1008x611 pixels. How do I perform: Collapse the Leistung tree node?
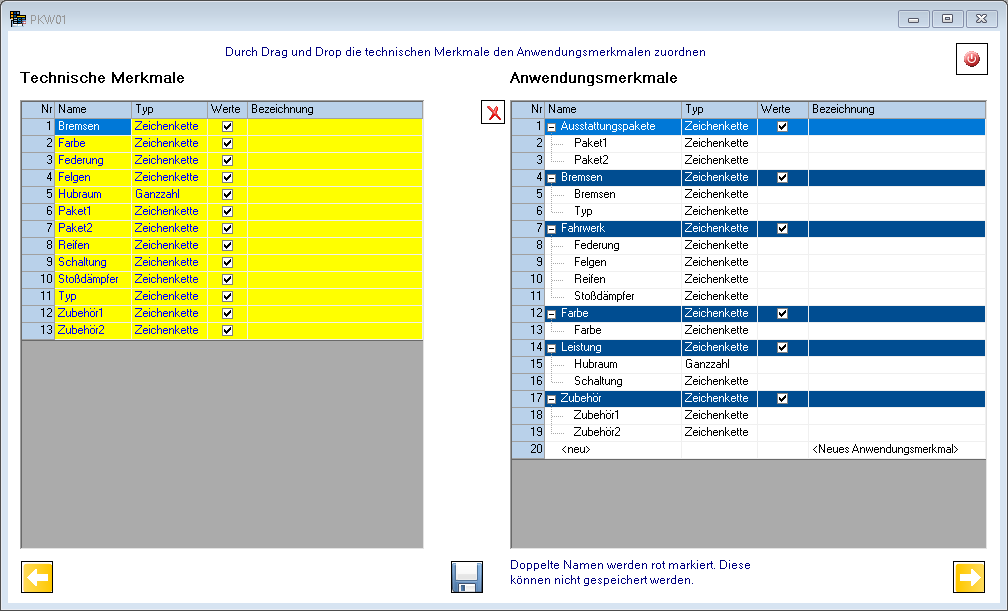[552, 348]
